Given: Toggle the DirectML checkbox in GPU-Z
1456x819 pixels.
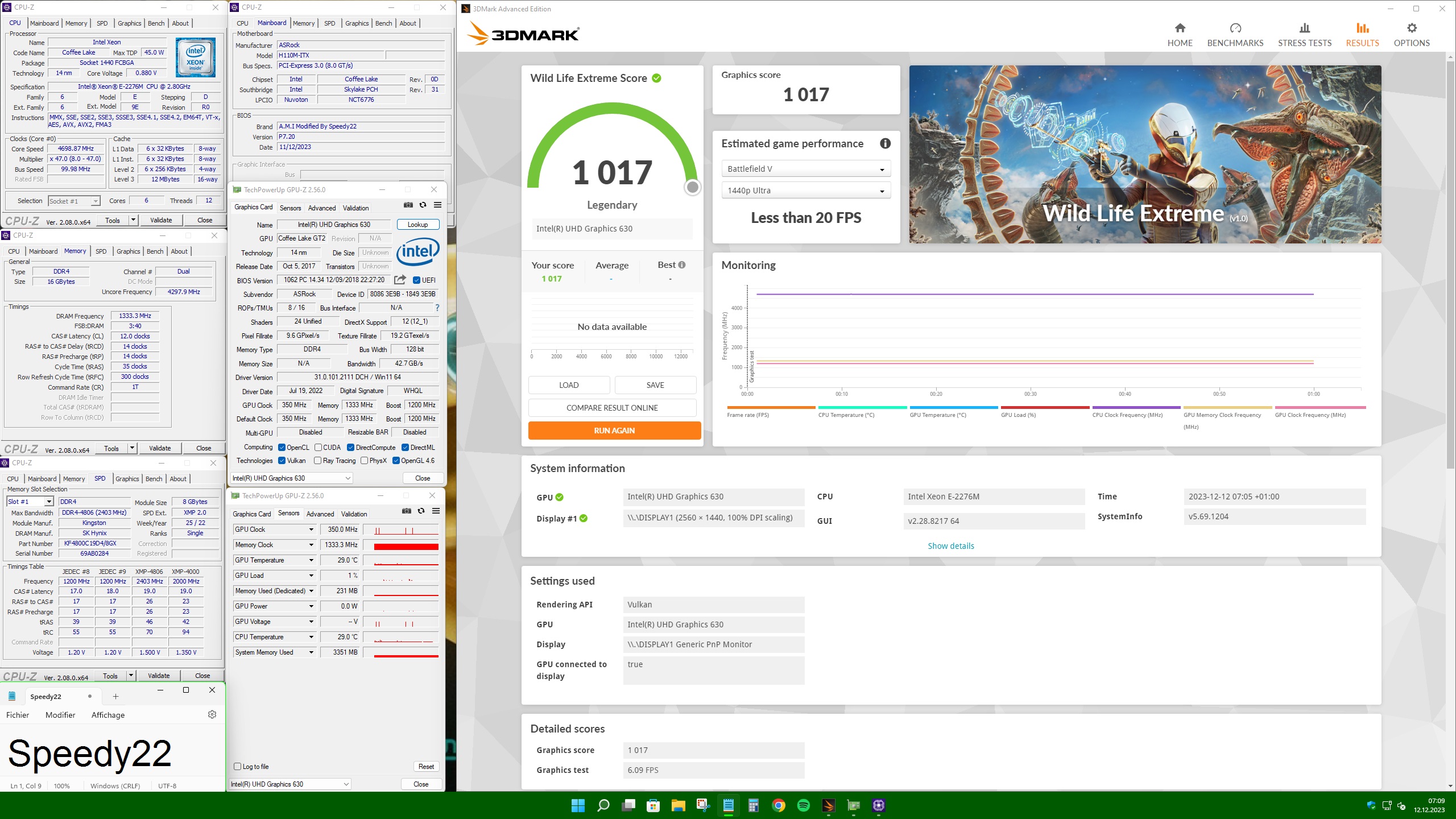Looking at the screenshot, I should tap(405, 448).
